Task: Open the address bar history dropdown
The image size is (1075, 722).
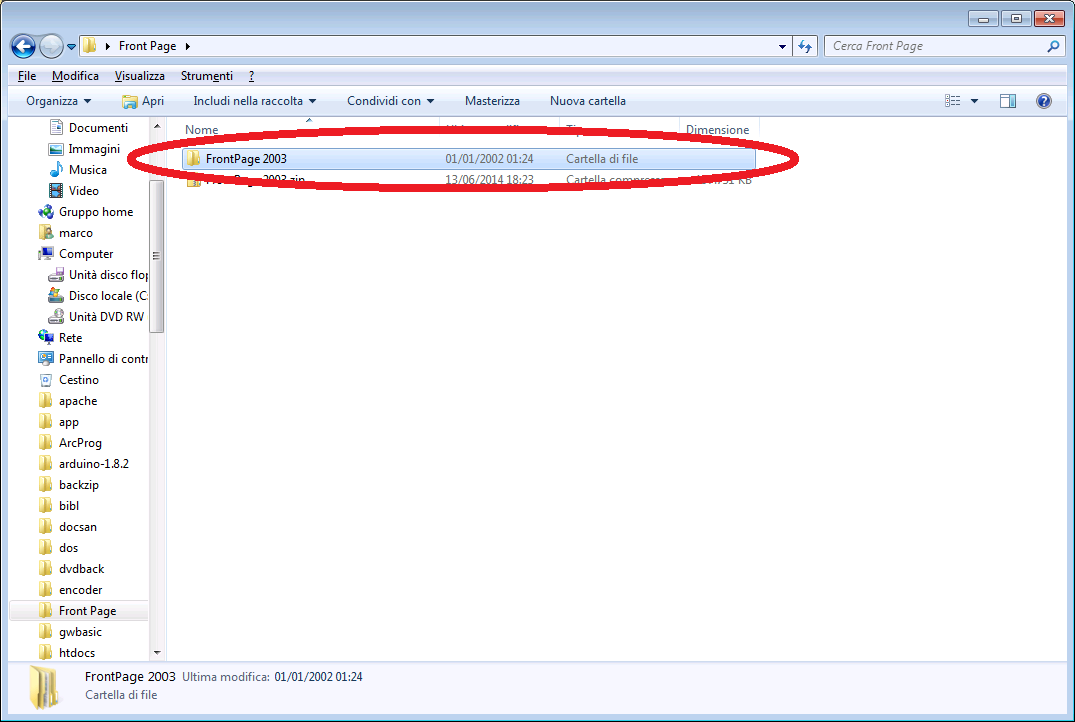Action: tap(782, 46)
